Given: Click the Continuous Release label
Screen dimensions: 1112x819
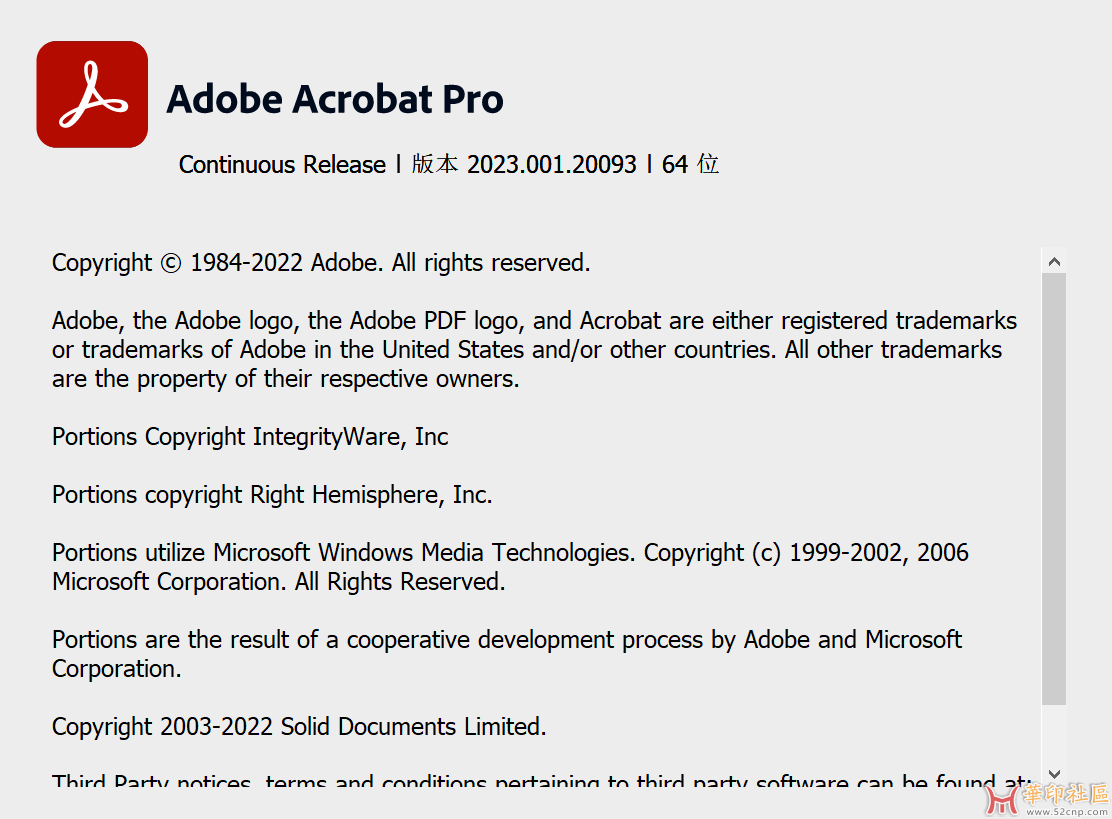Looking at the screenshot, I should point(282,165).
